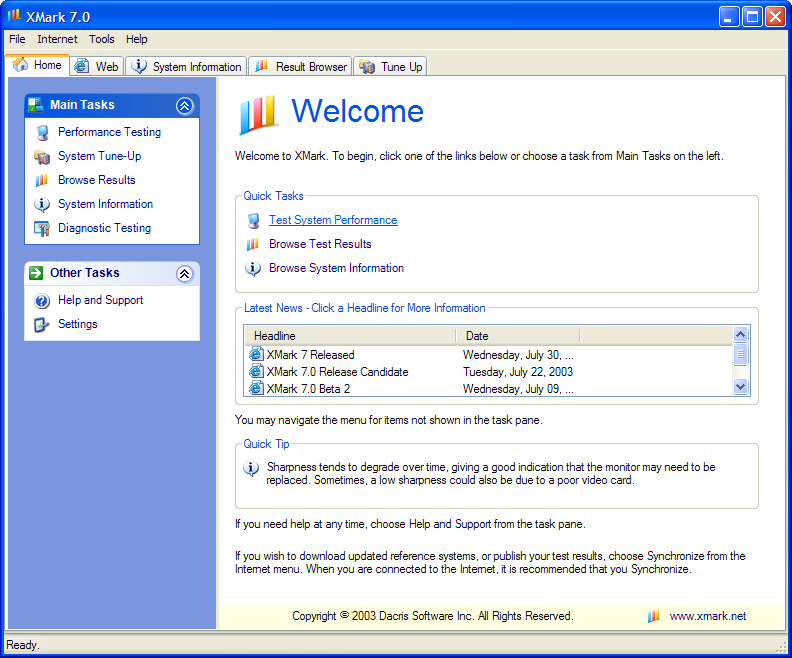Select the XMark 7.0 Release Candidate headline
The width and height of the screenshot is (792, 658).
pos(337,372)
